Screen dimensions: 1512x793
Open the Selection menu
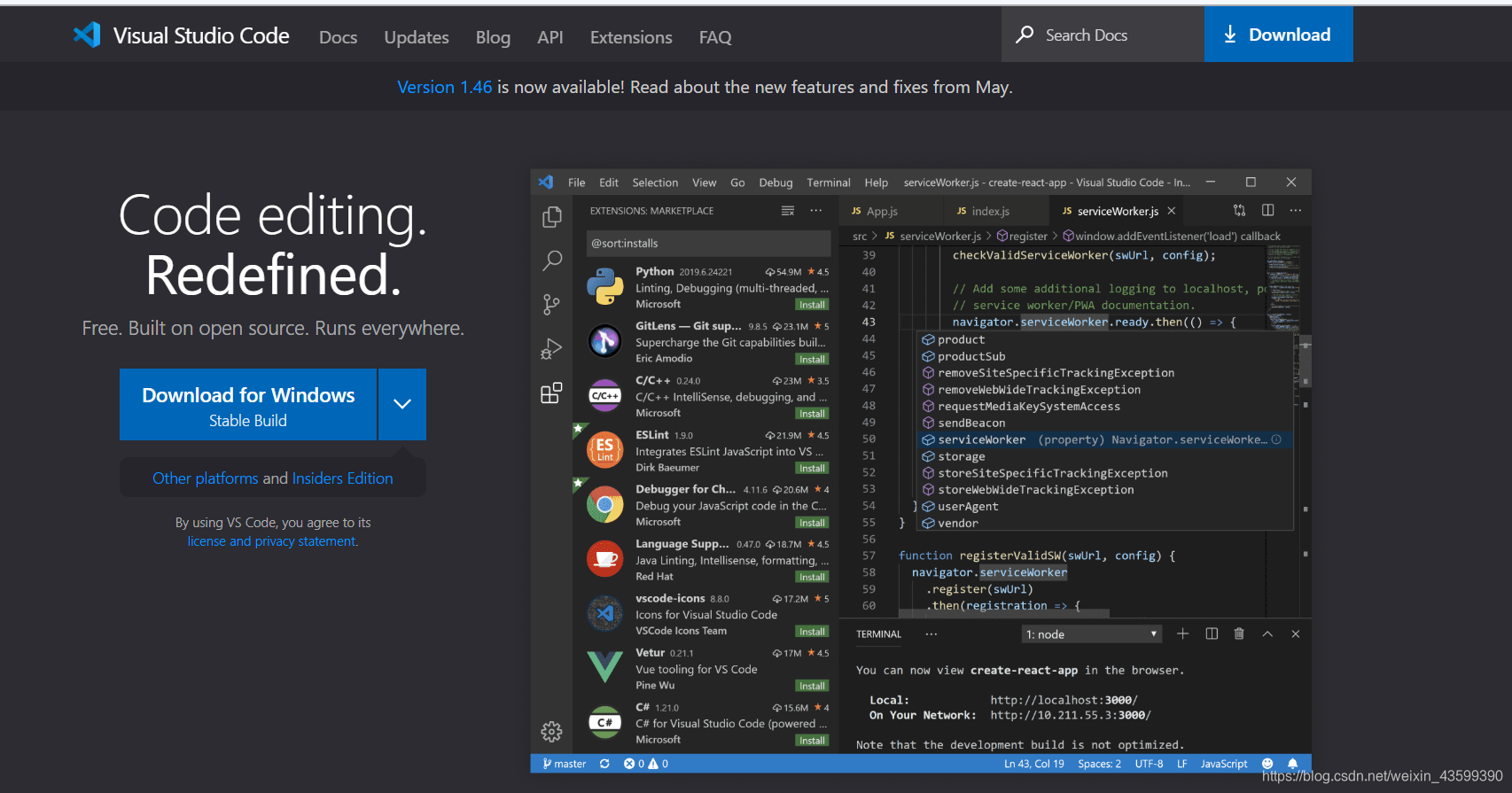tap(655, 183)
